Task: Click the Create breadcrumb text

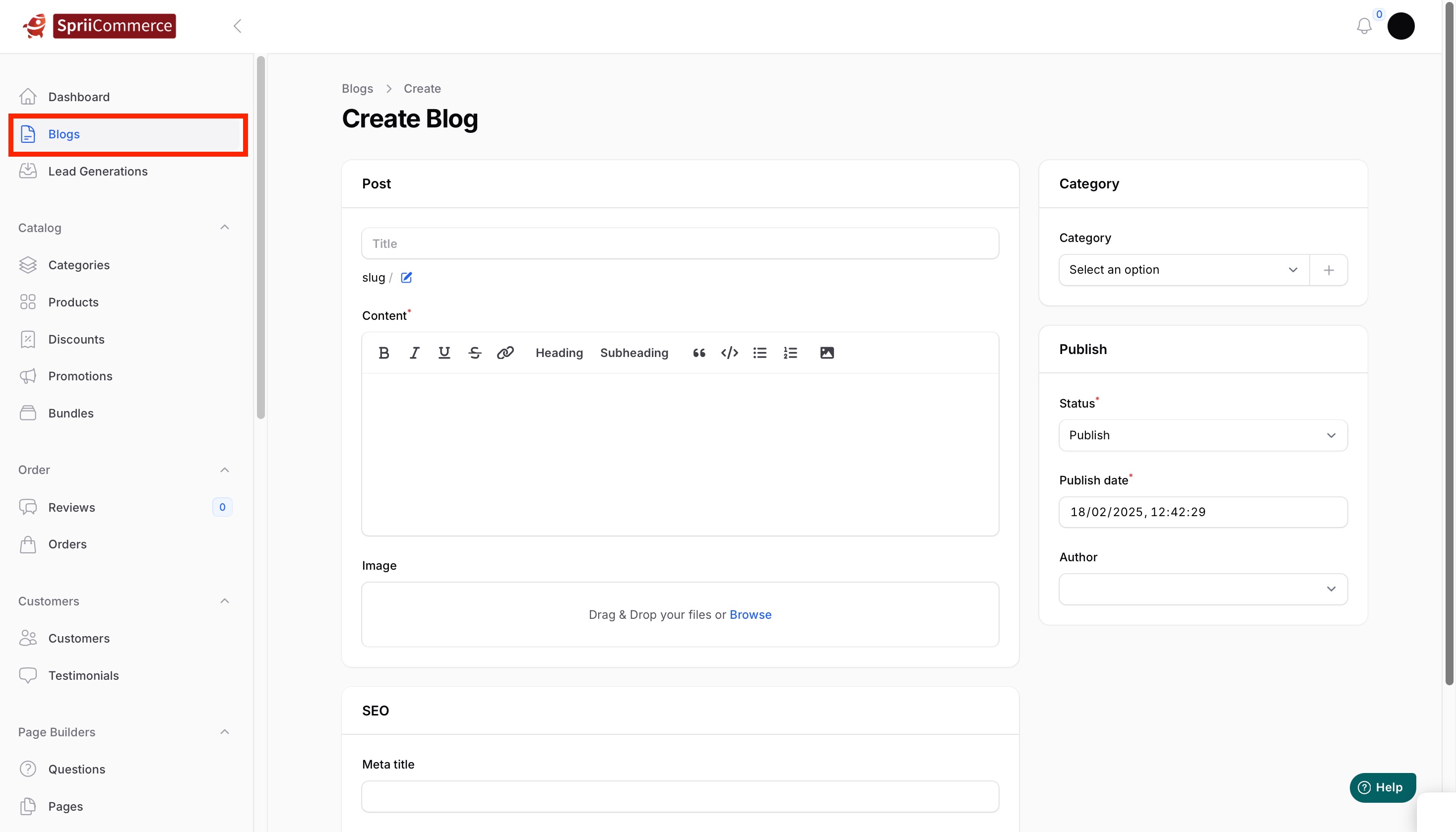Action: (422, 89)
